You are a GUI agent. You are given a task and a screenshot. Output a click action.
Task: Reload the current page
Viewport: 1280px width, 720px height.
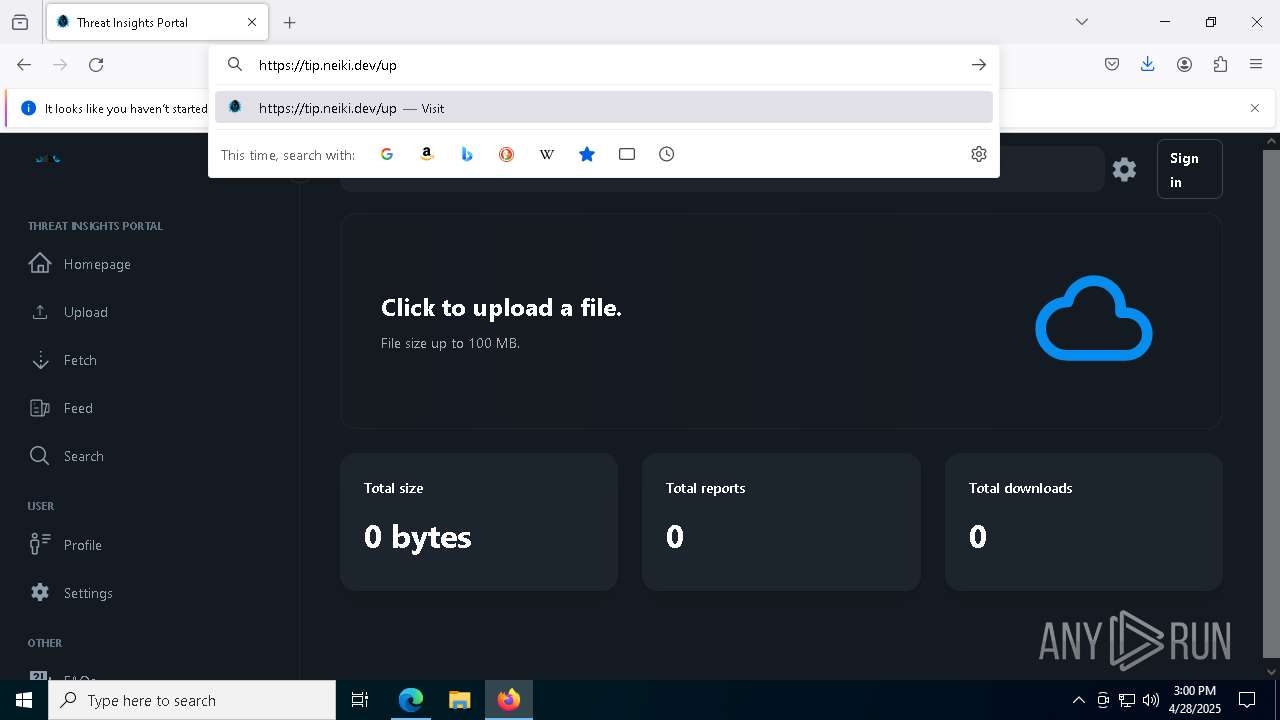[x=96, y=64]
